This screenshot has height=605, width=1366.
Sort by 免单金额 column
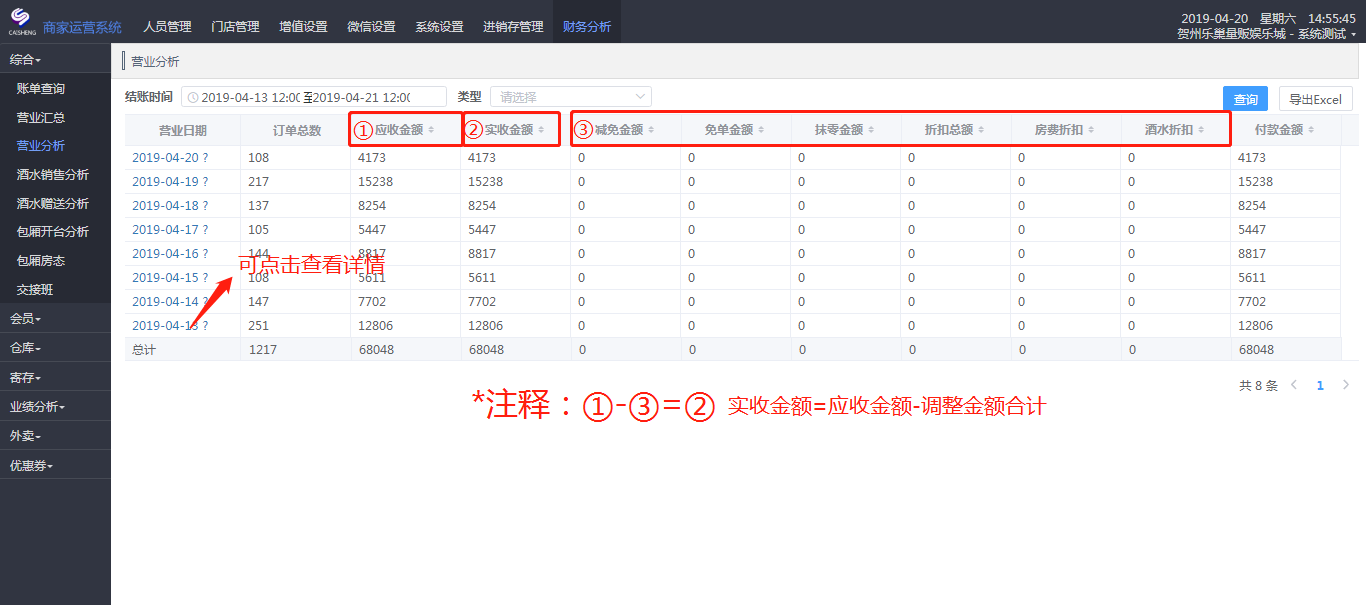pos(761,130)
